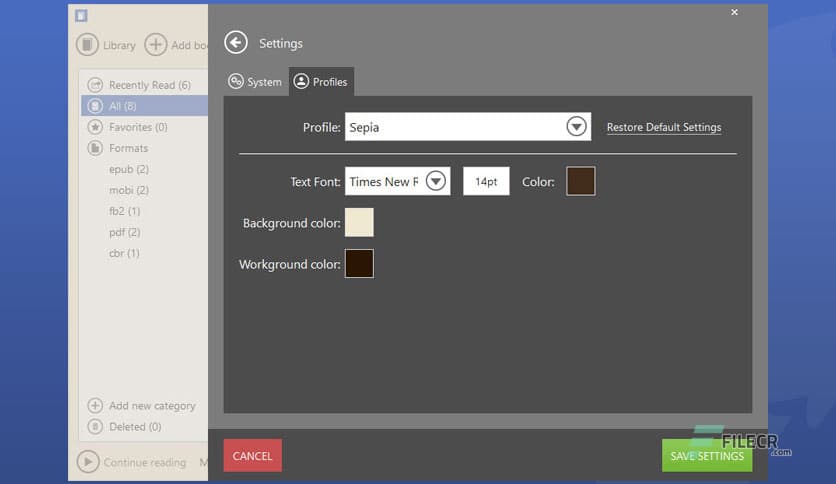Select the pdf (2) format
Viewport: 836px width, 484px height.
[125, 232]
